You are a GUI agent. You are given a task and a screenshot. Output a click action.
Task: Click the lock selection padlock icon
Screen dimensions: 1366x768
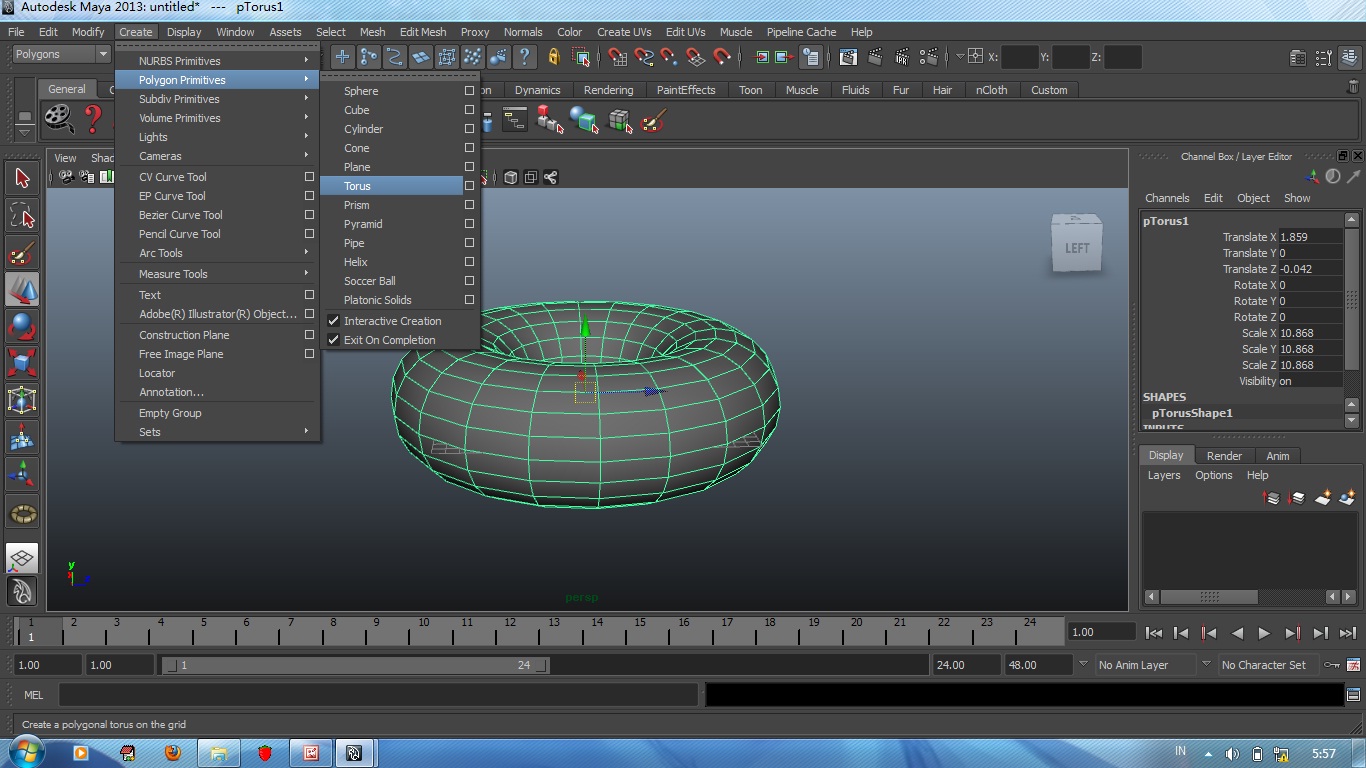point(554,57)
